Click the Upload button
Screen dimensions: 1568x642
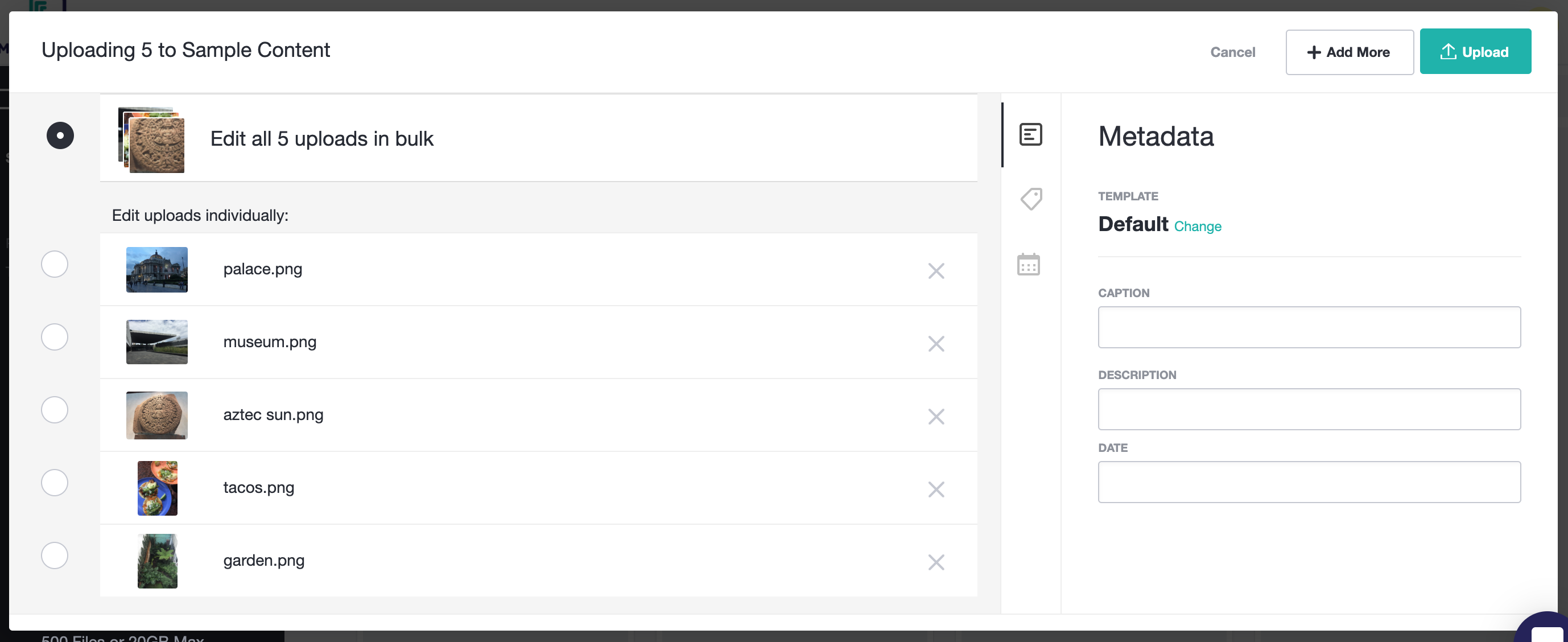coord(1475,52)
